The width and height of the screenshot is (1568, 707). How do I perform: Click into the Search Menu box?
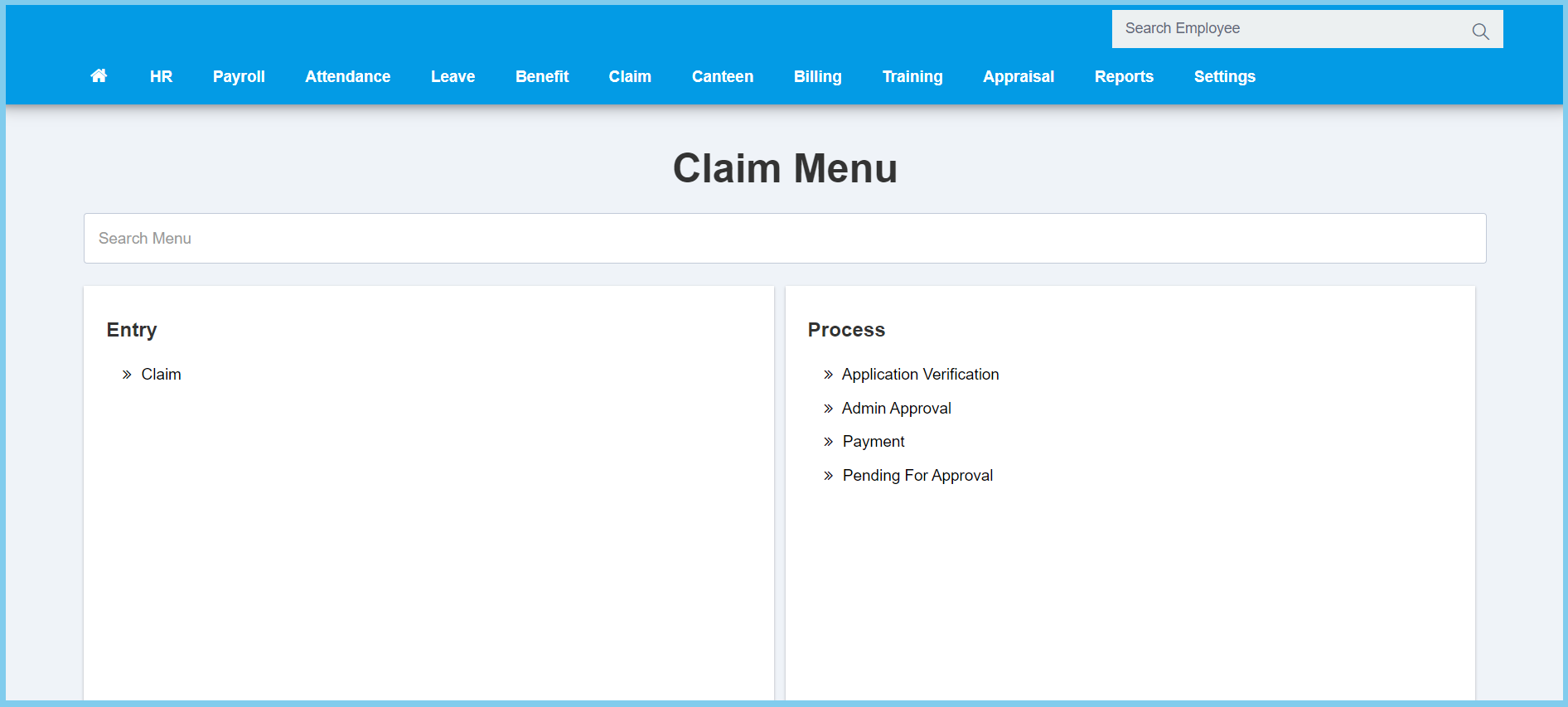click(x=784, y=239)
